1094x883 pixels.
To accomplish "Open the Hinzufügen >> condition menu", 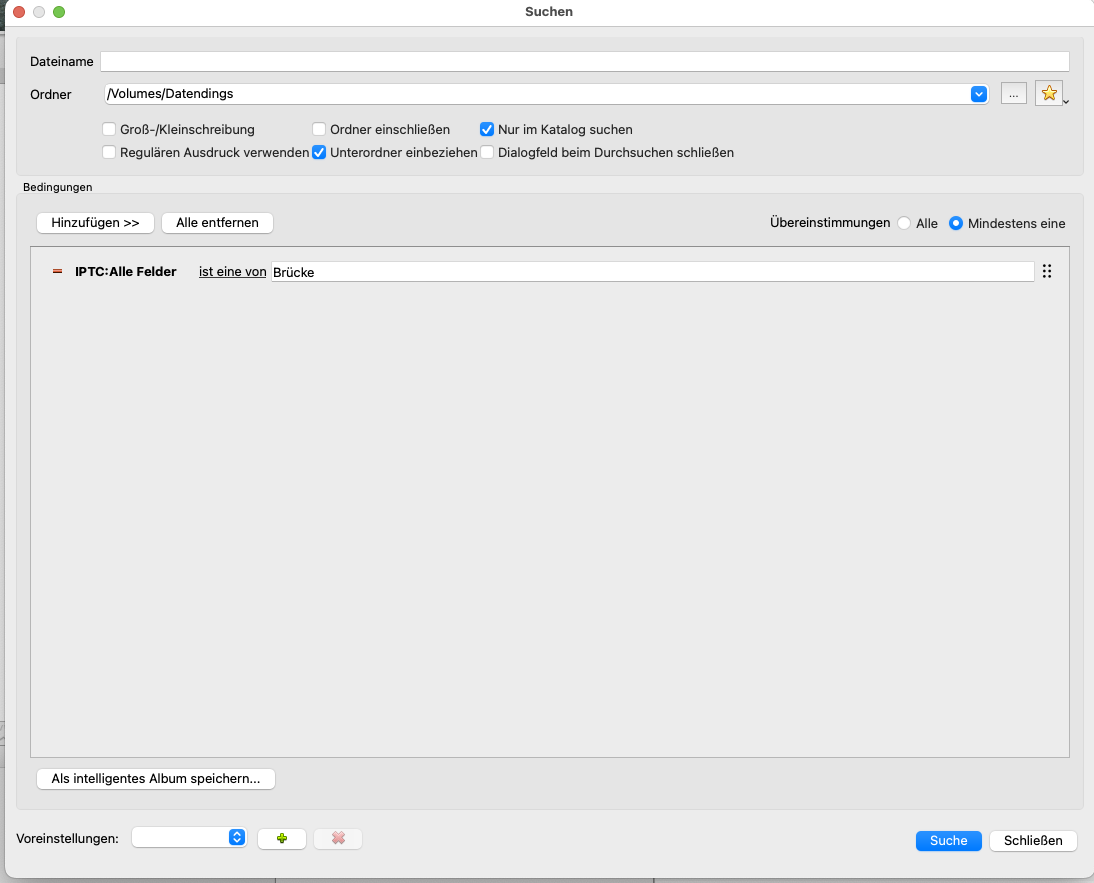I will (96, 223).
